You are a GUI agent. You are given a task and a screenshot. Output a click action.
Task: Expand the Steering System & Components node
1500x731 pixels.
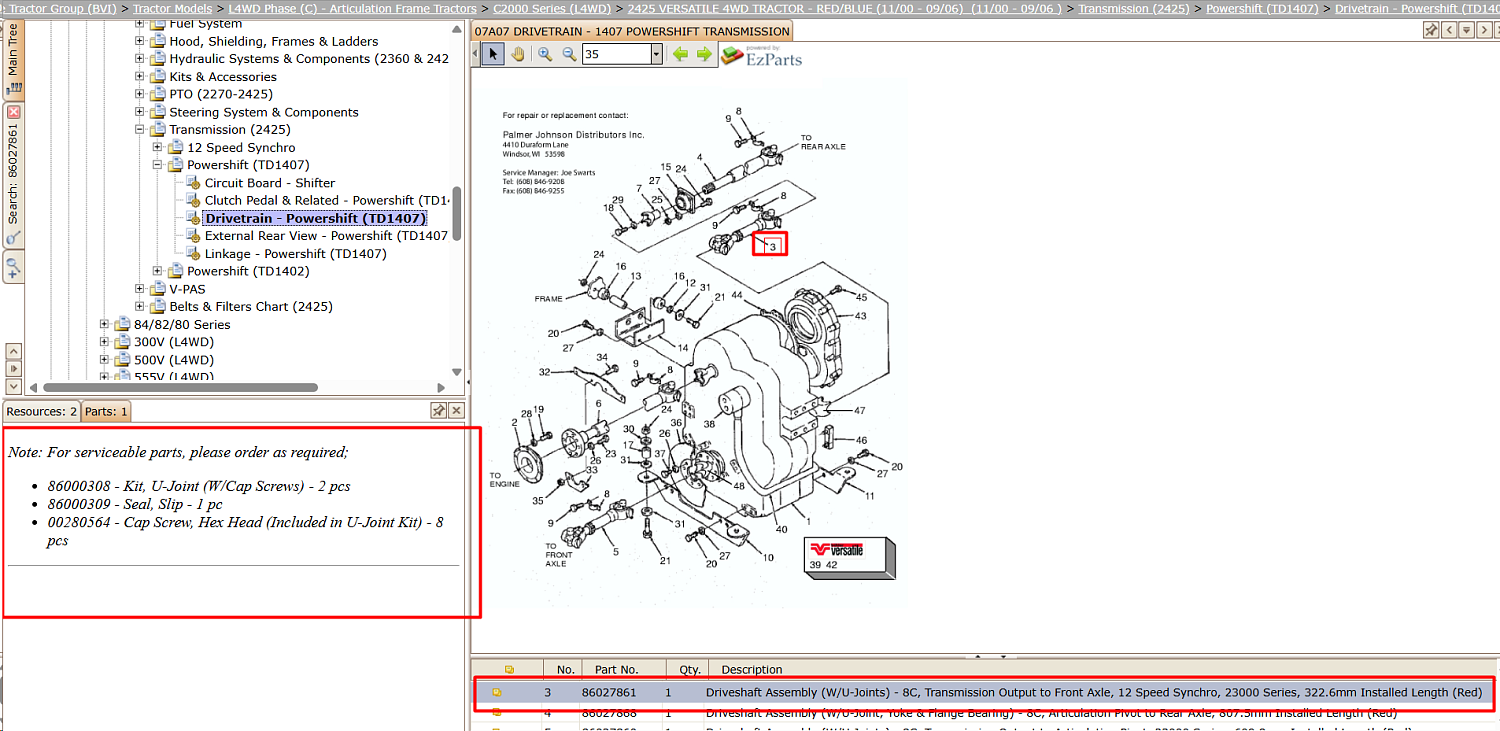pyautogui.click(x=140, y=112)
